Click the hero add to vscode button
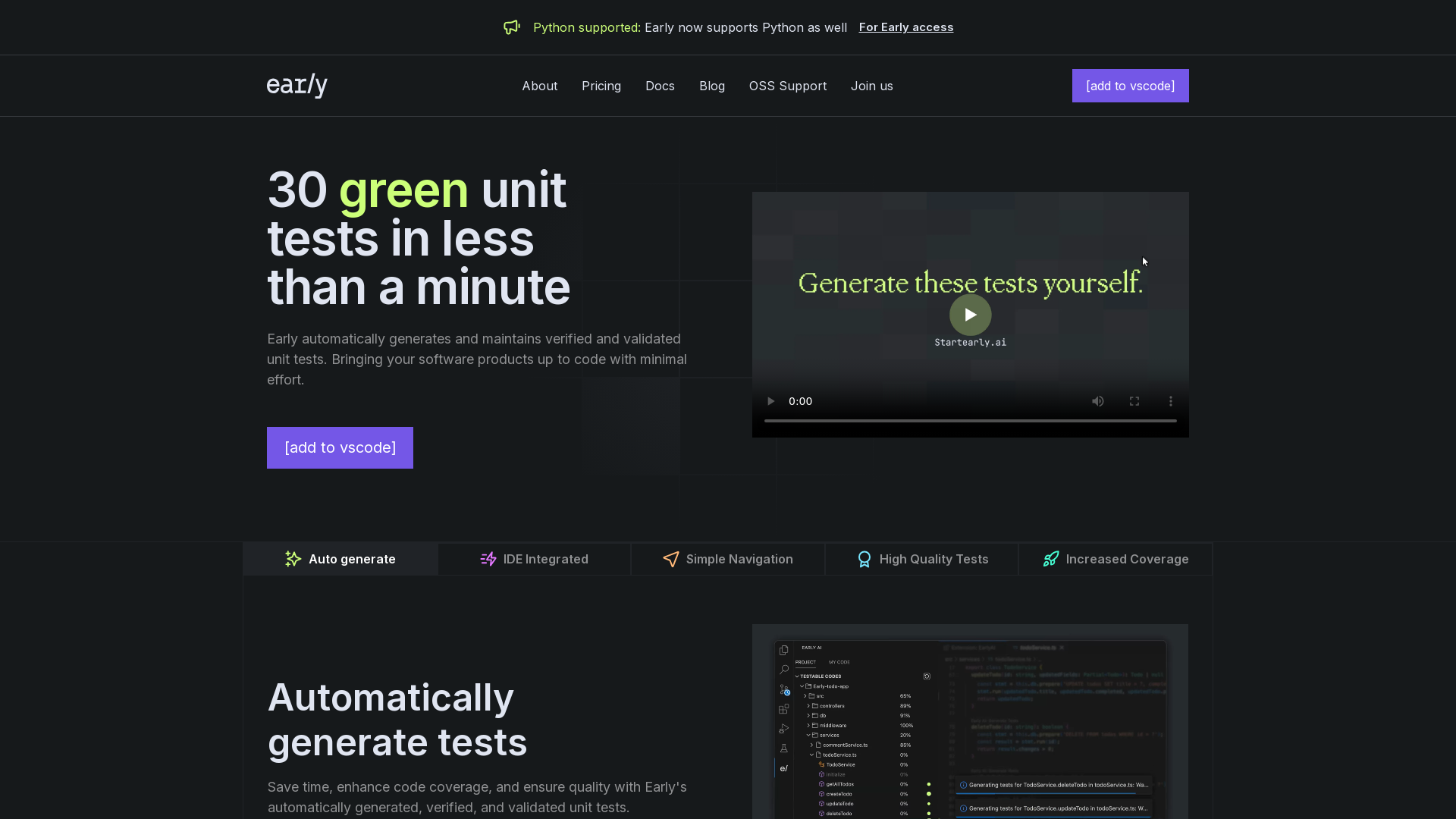Screen dimensions: 1456x819 (x=340, y=447)
